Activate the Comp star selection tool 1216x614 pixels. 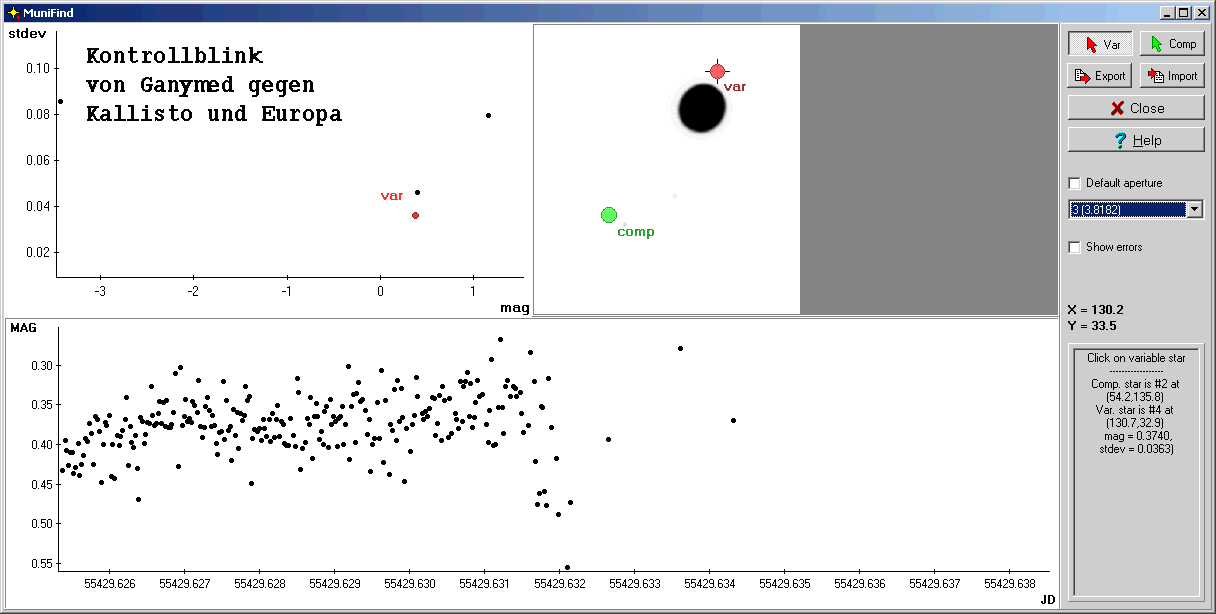coord(1172,44)
